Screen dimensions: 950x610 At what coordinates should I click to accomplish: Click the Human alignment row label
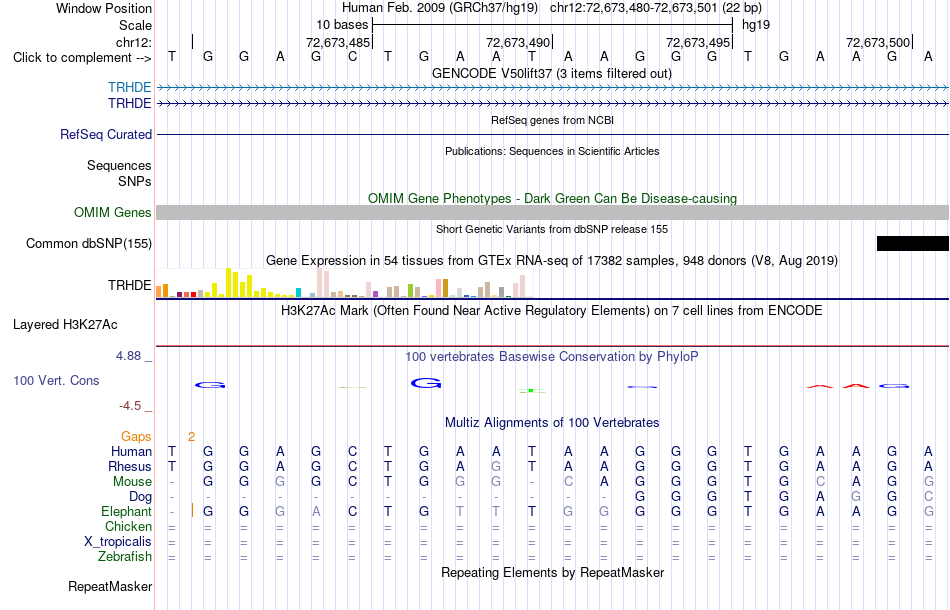coord(131,451)
